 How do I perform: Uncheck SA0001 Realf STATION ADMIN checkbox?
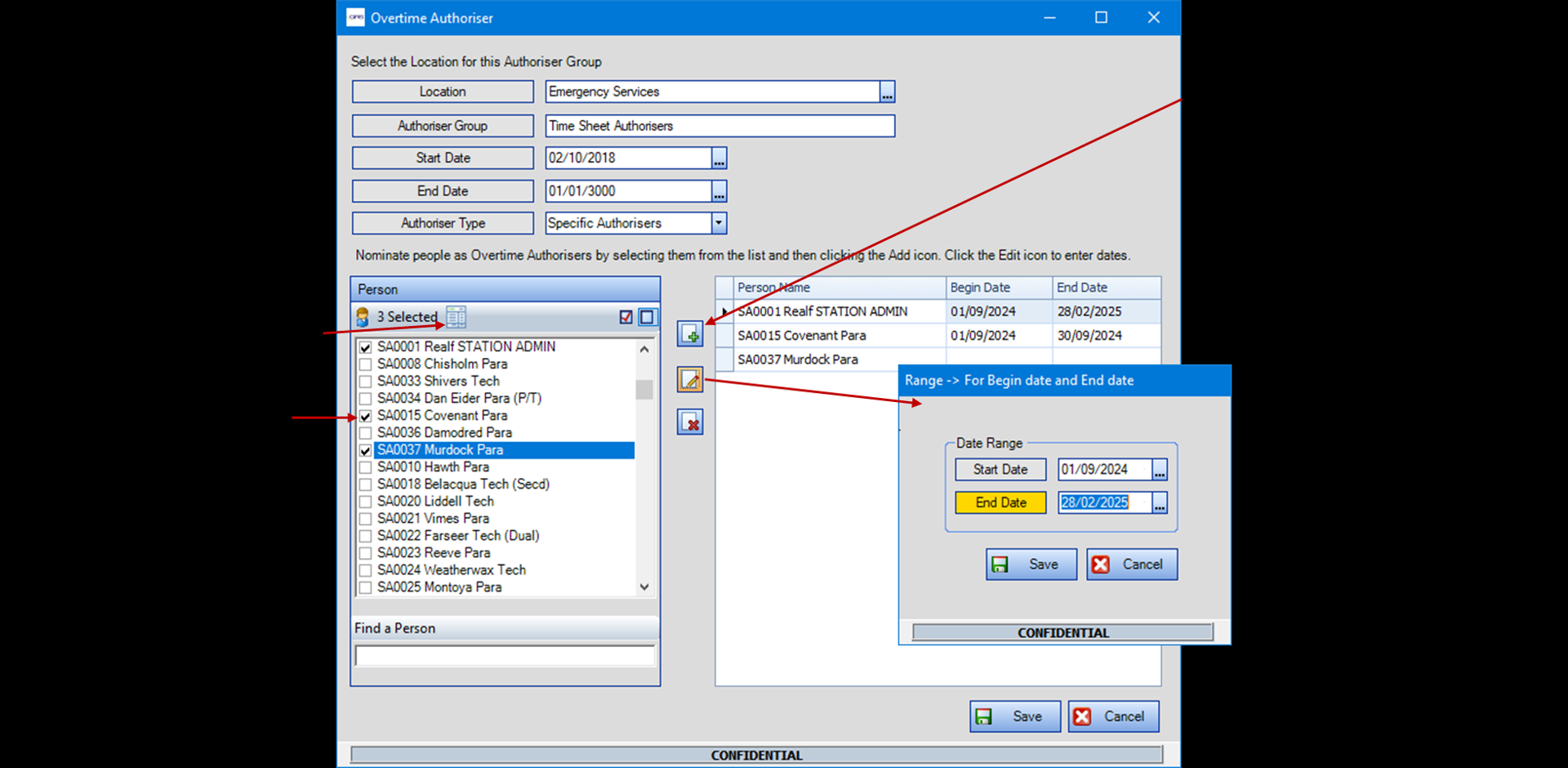click(366, 347)
